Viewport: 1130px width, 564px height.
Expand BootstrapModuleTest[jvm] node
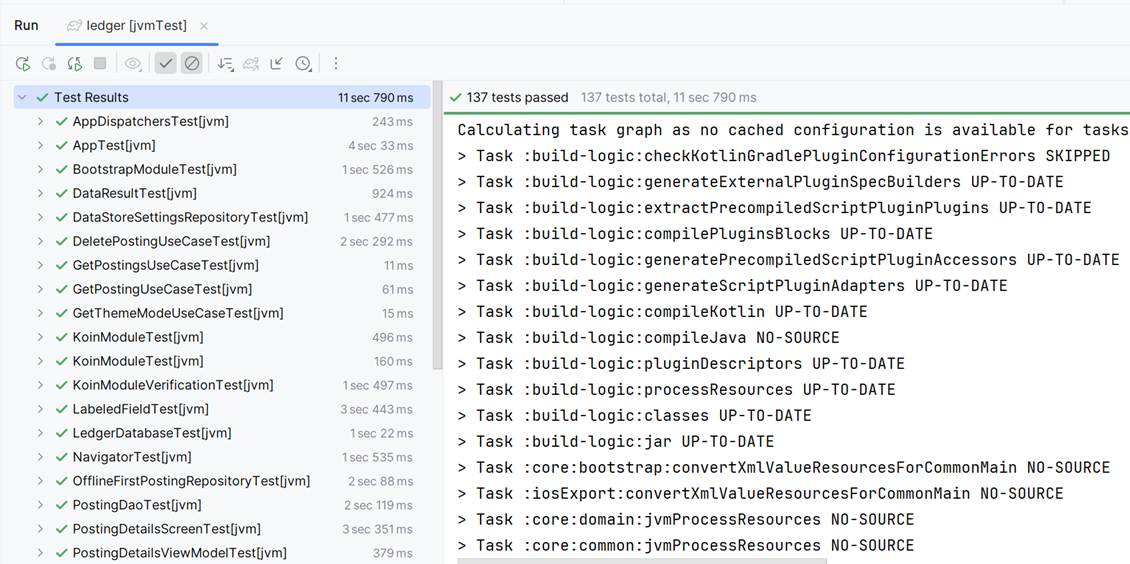[x=40, y=169]
